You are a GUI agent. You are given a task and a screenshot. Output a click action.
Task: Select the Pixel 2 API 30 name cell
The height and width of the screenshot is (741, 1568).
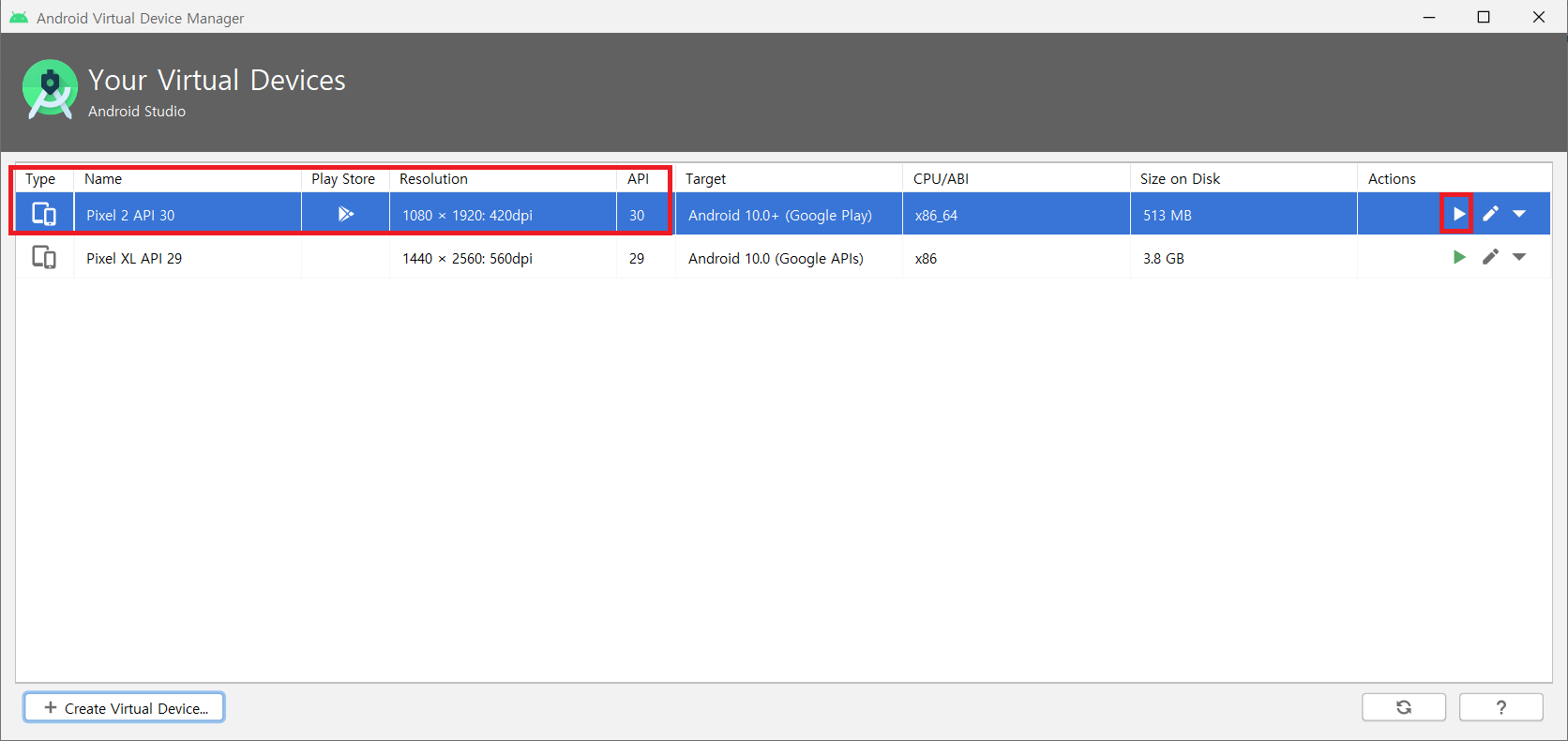click(x=188, y=215)
